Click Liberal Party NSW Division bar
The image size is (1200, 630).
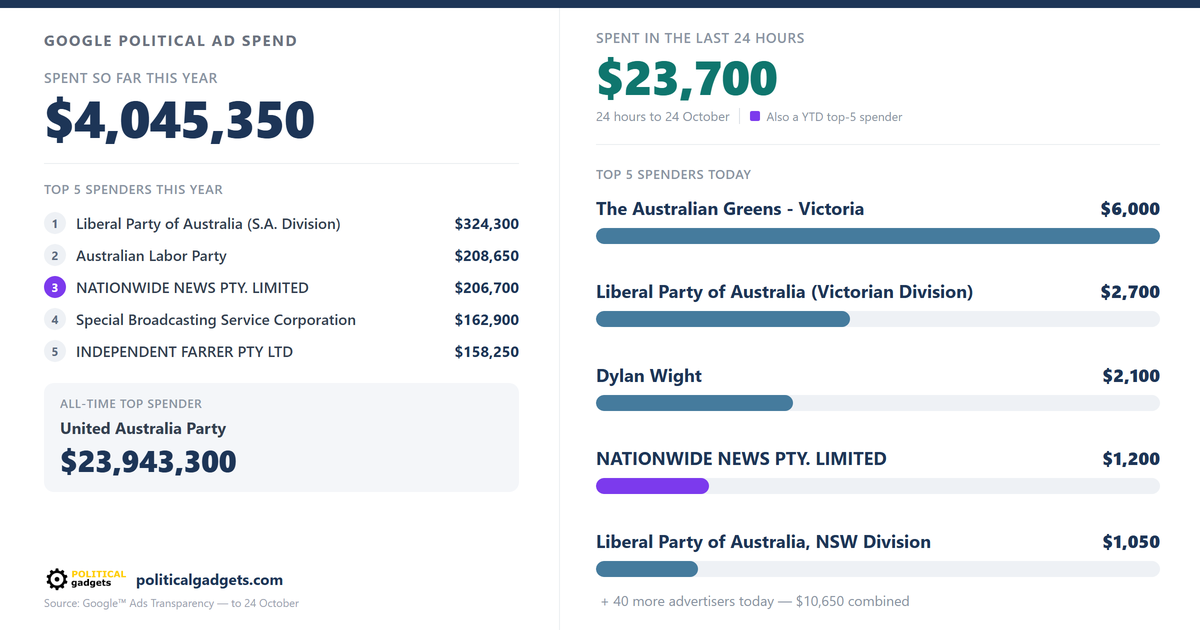[x=878, y=569]
